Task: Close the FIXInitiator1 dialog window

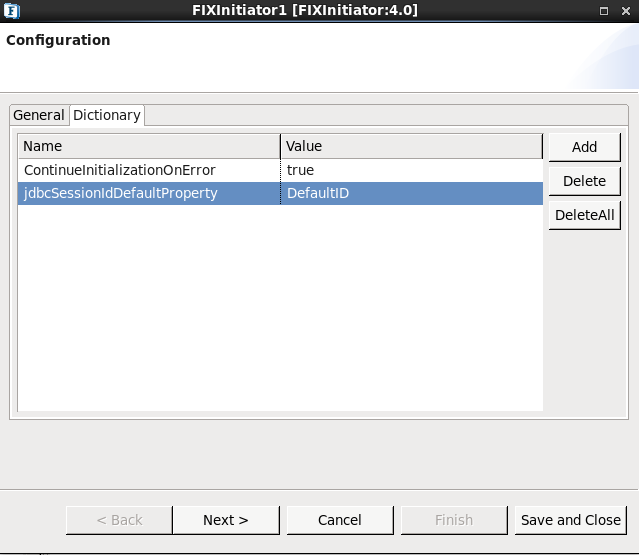Action: coord(626,11)
